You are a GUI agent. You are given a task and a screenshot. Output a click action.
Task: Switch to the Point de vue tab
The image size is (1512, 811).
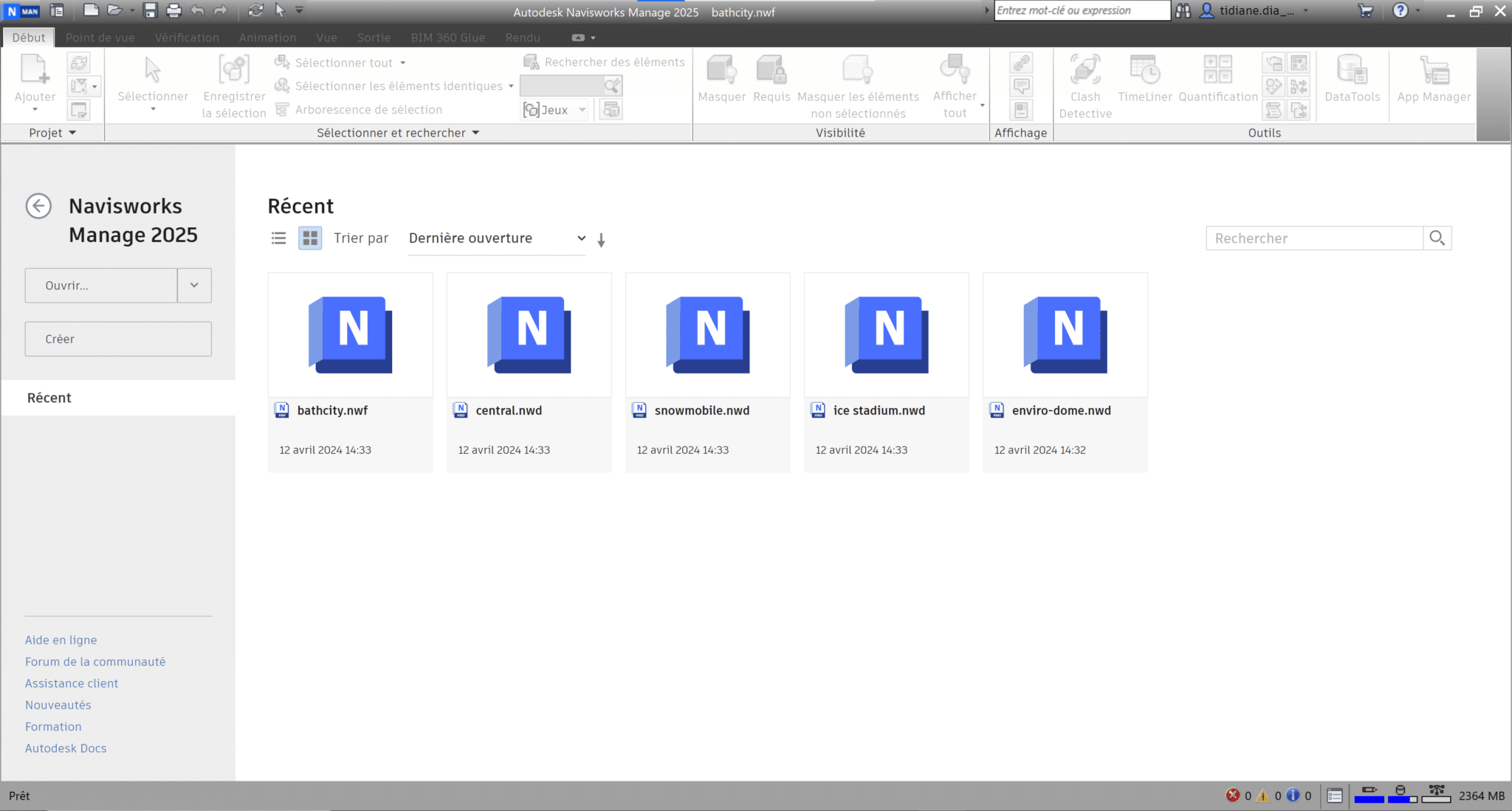(100, 38)
